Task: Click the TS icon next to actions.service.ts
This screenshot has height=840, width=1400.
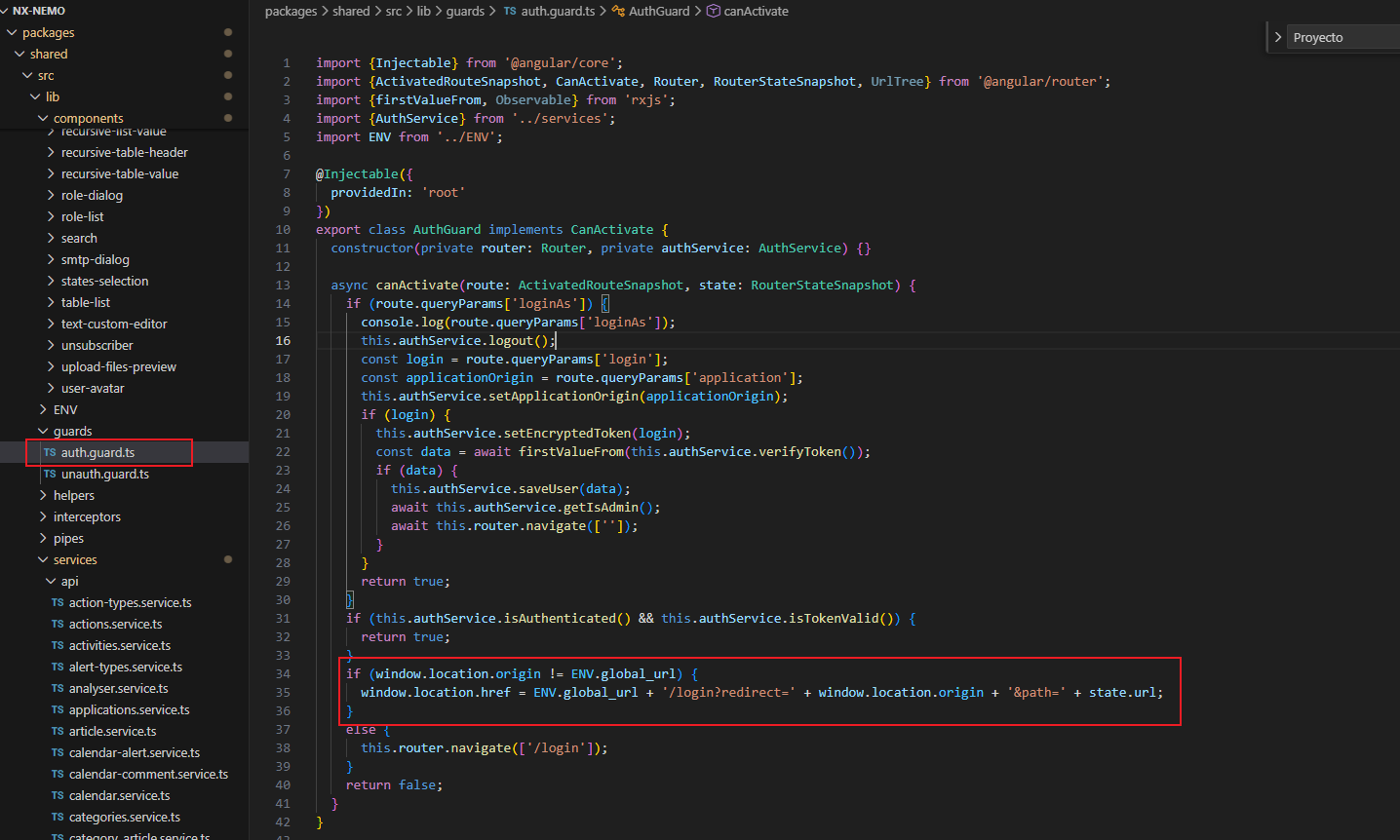Action: tap(58, 625)
